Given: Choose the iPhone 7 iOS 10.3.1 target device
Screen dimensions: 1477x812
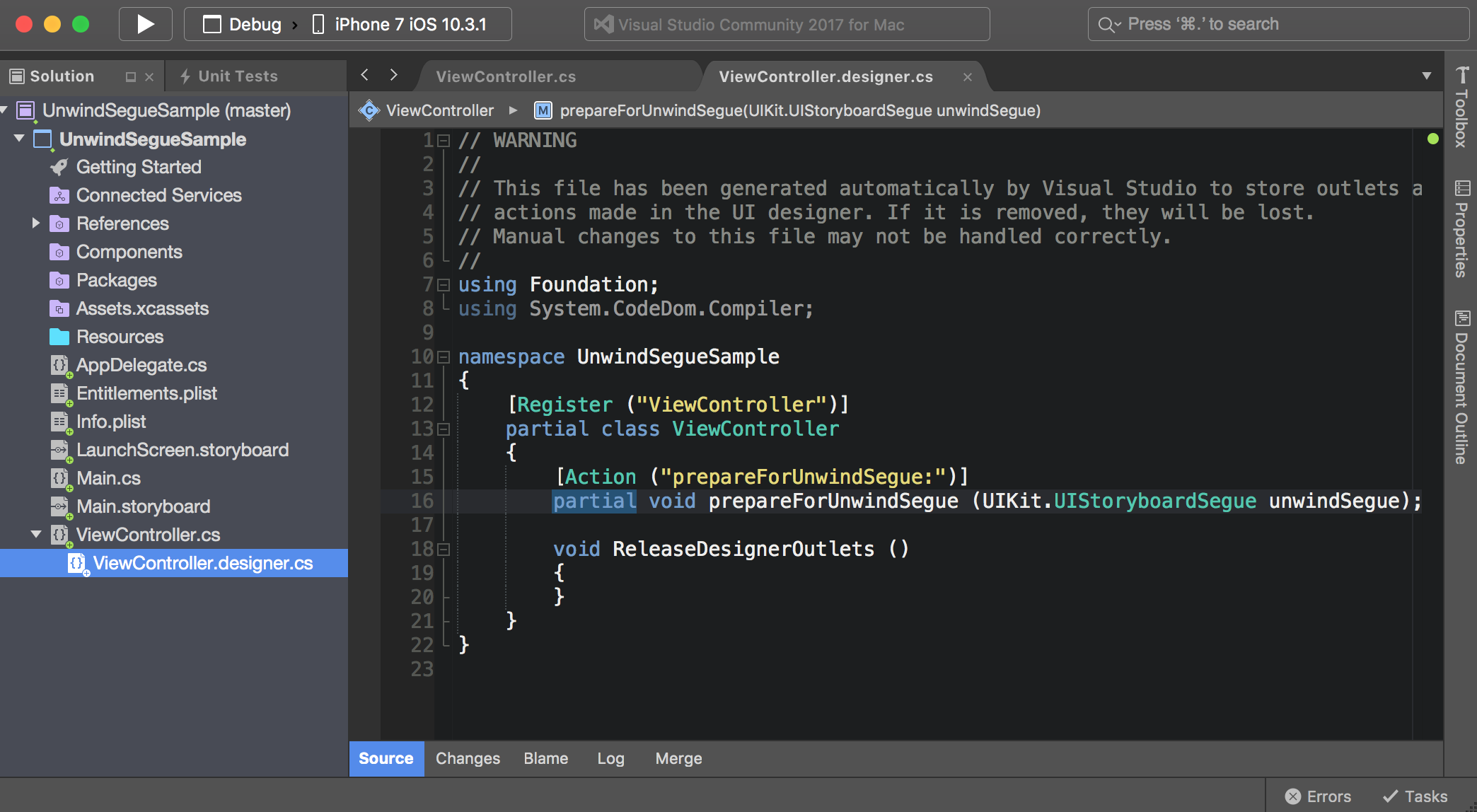Looking at the screenshot, I should pos(400,25).
